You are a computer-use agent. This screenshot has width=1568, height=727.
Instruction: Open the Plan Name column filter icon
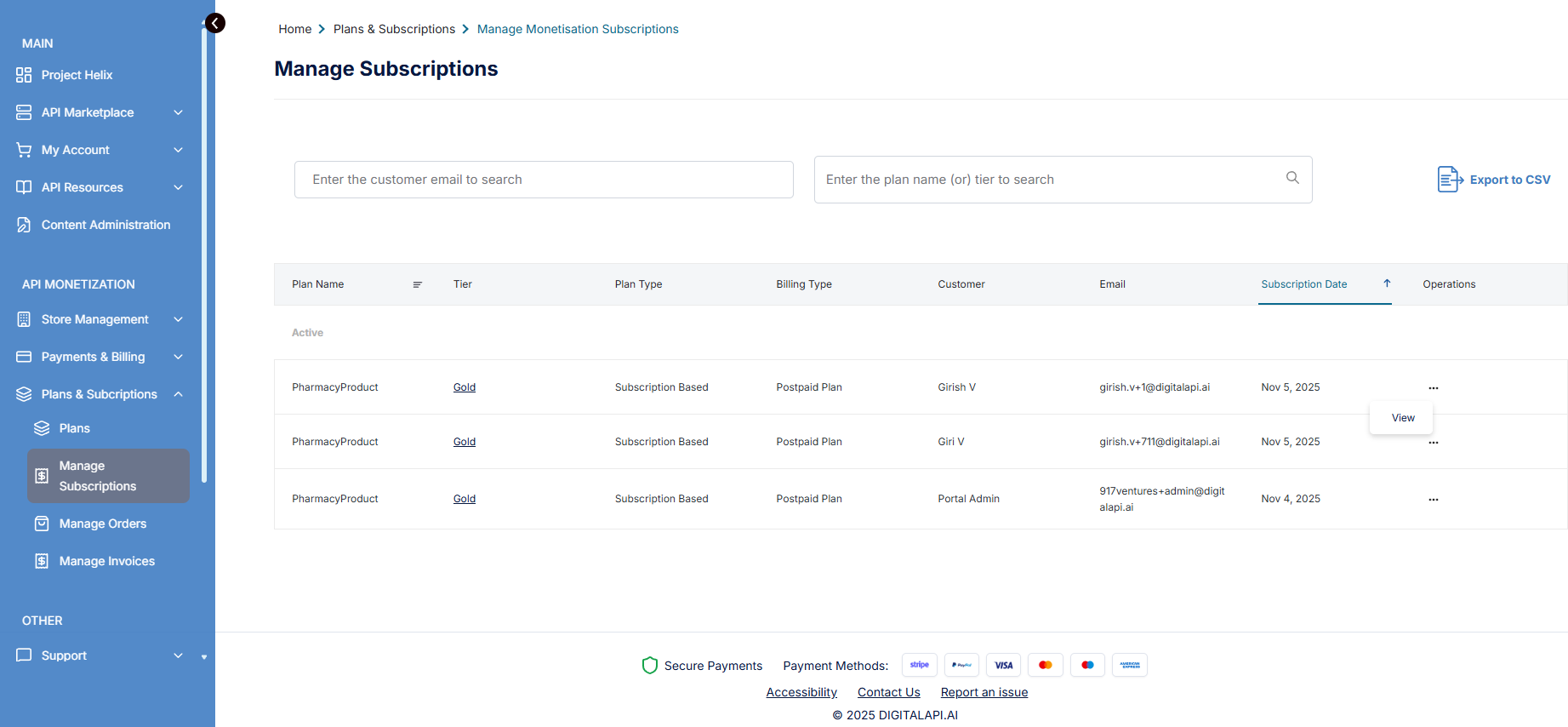(417, 284)
